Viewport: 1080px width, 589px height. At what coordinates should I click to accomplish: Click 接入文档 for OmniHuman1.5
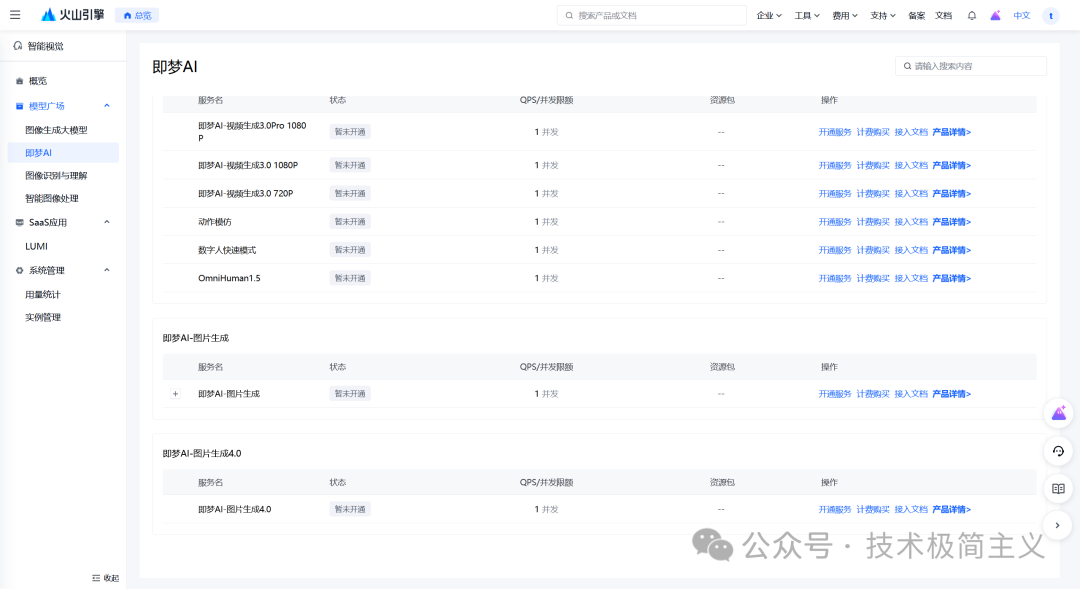[911, 278]
